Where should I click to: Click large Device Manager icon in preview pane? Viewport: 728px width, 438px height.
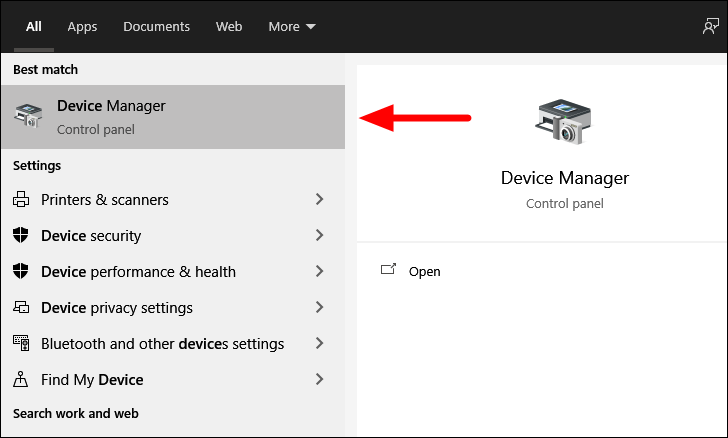pos(564,122)
